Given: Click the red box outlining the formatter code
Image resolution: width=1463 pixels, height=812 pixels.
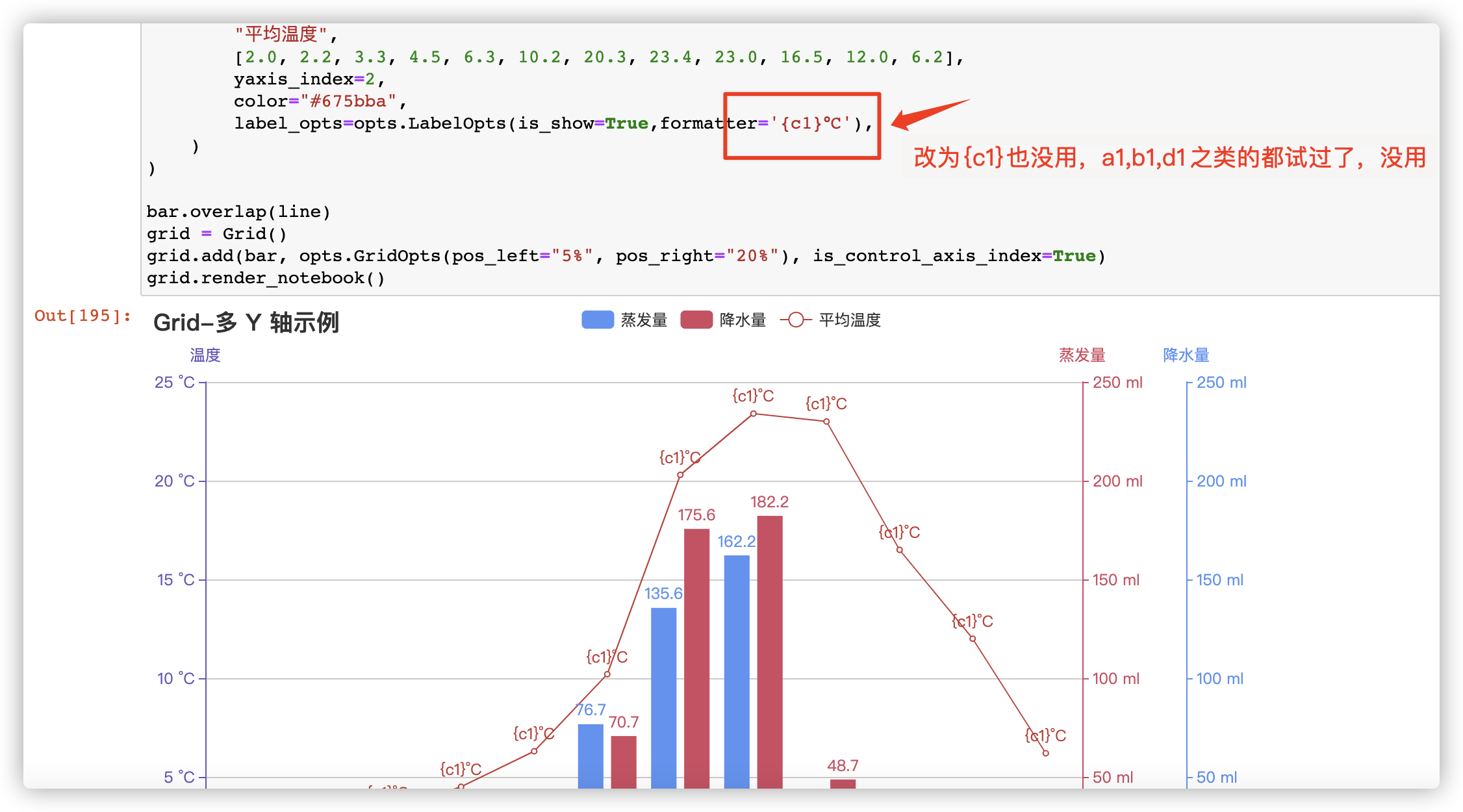Looking at the screenshot, I should (802, 124).
